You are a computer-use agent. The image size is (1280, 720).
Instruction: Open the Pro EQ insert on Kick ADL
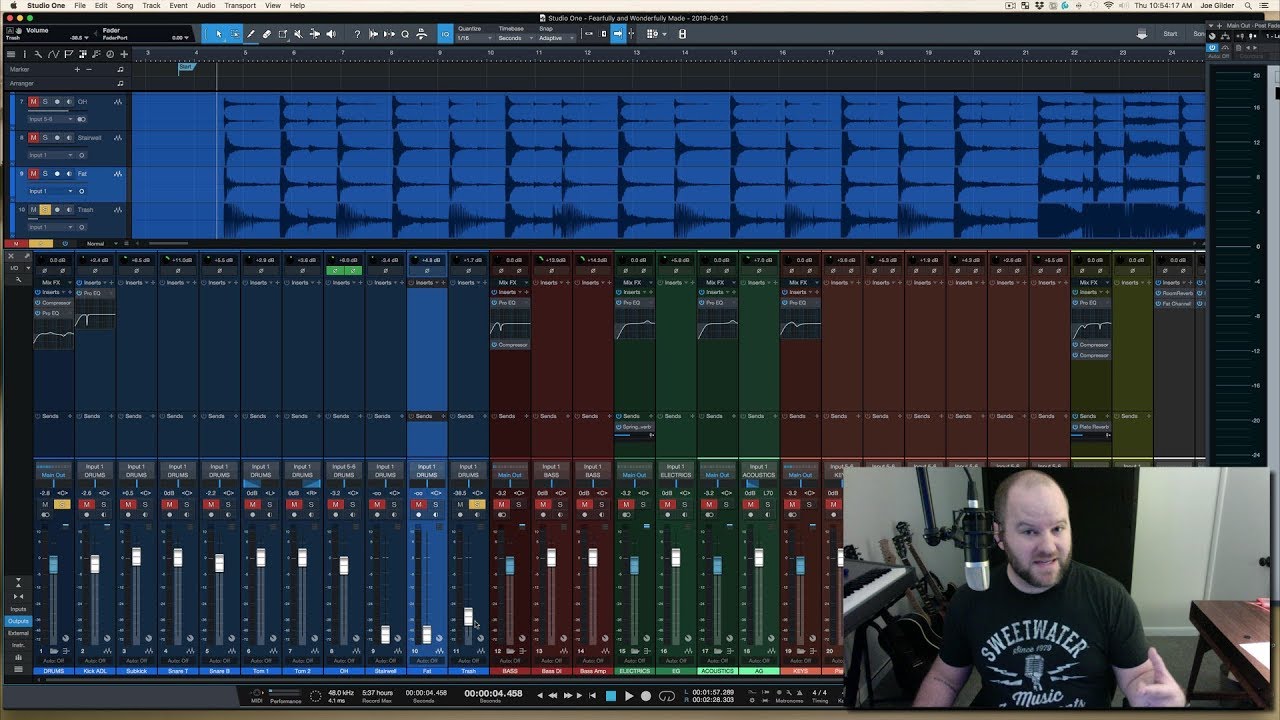click(x=94, y=293)
